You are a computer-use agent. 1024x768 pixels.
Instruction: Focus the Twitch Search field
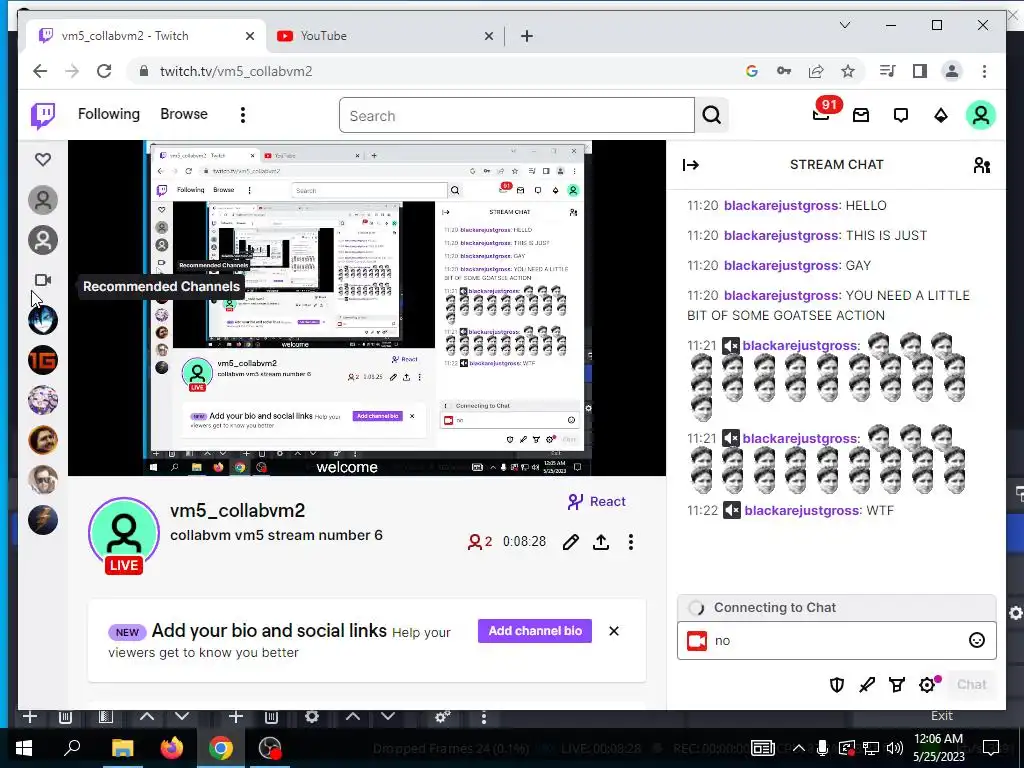click(x=517, y=116)
